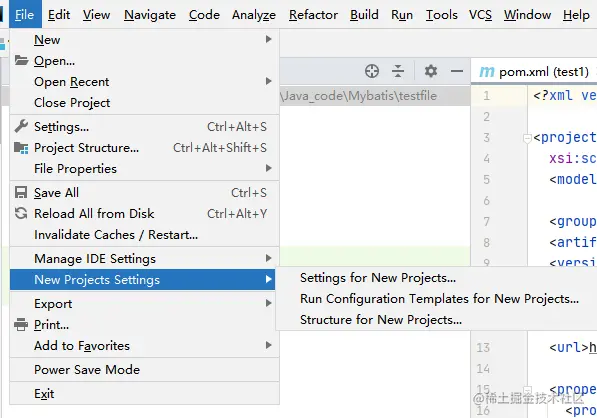Select Save All
Image resolution: width=597 pixels, height=418 pixels.
(144, 193)
